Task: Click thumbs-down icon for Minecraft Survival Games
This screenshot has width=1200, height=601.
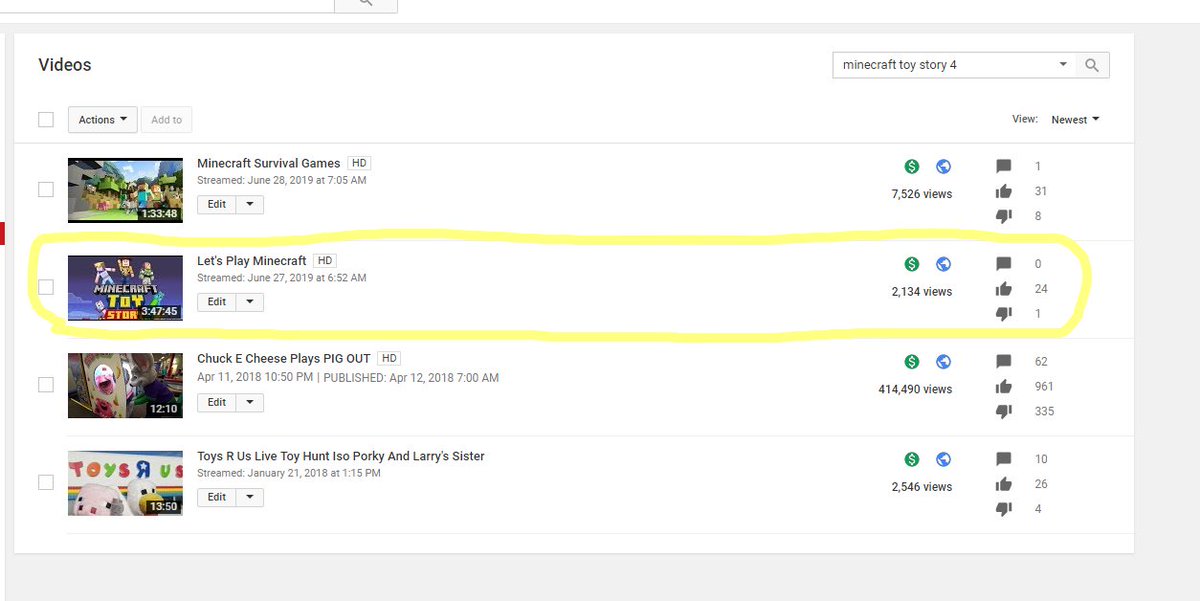Action: pyautogui.click(x=1004, y=216)
